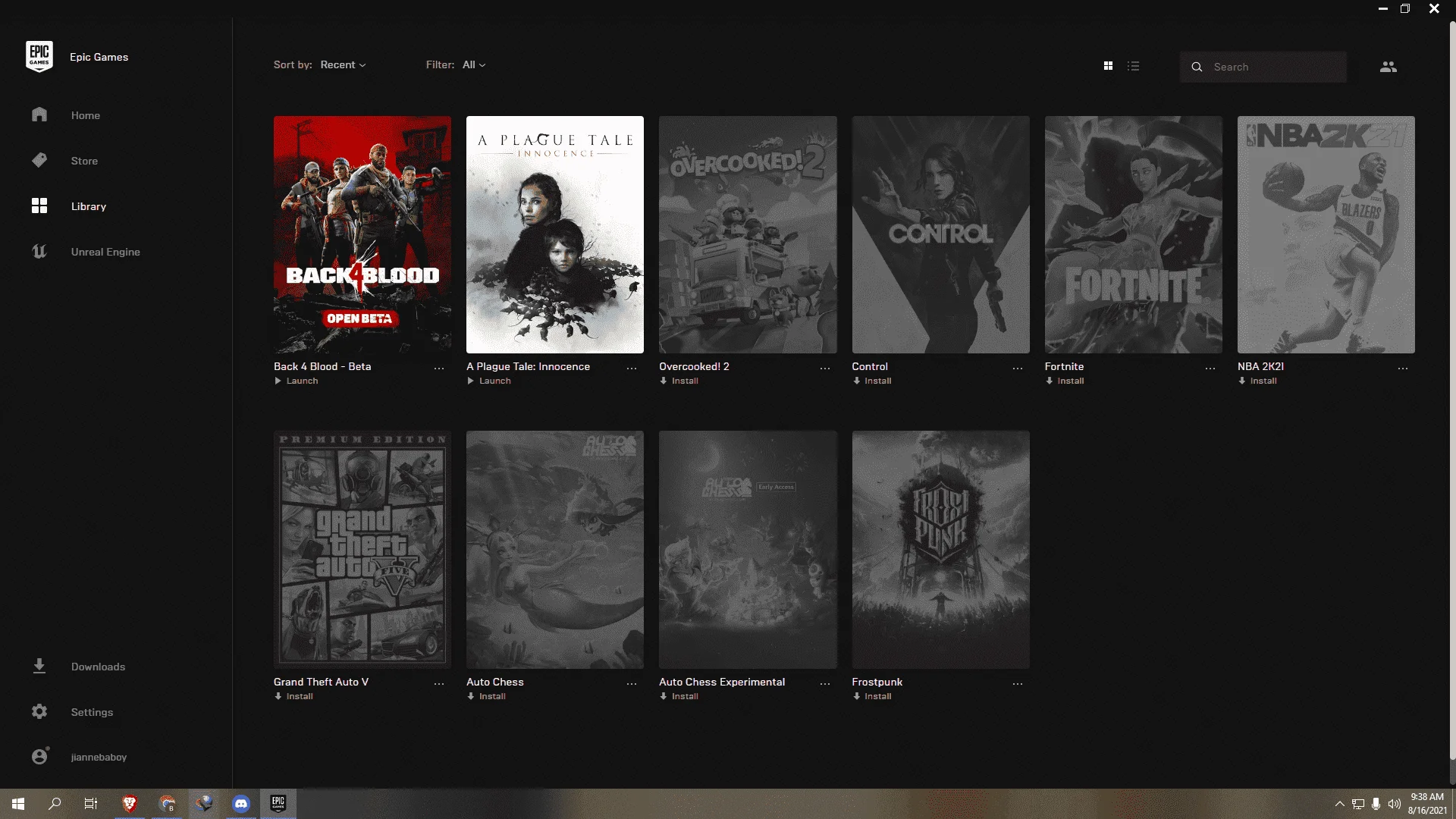1456x819 pixels.
Task: Open the Settings gear icon
Action: pos(39,711)
